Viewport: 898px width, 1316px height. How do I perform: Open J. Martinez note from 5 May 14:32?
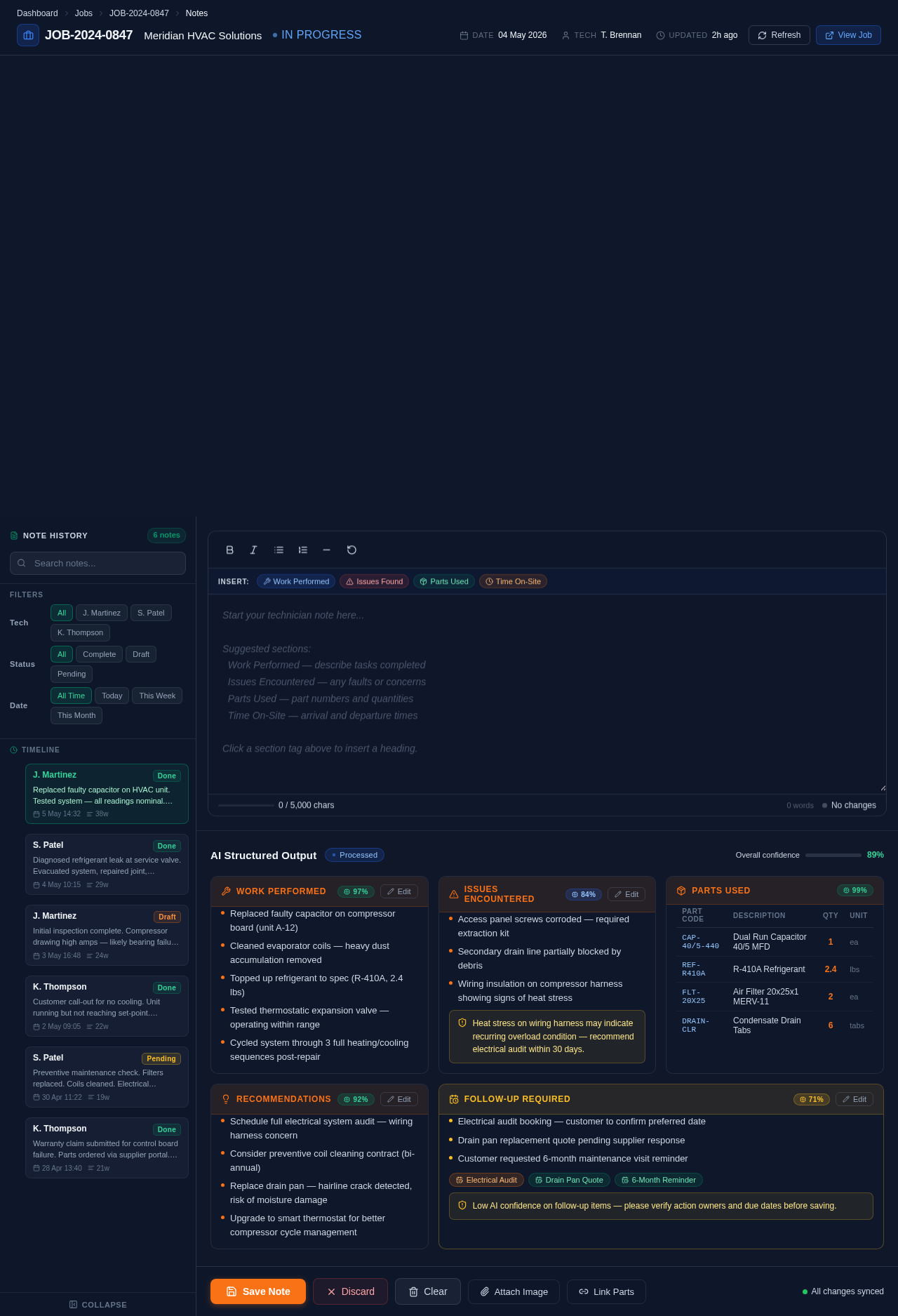pos(107,794)
